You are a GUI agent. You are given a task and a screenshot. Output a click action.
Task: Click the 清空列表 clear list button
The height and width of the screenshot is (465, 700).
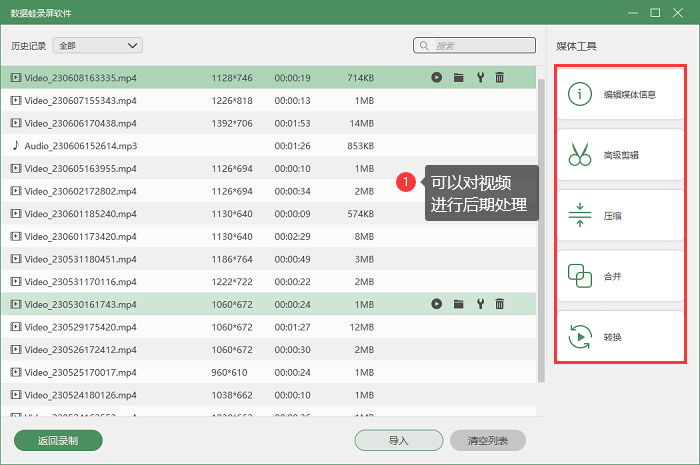click(488, 440)
